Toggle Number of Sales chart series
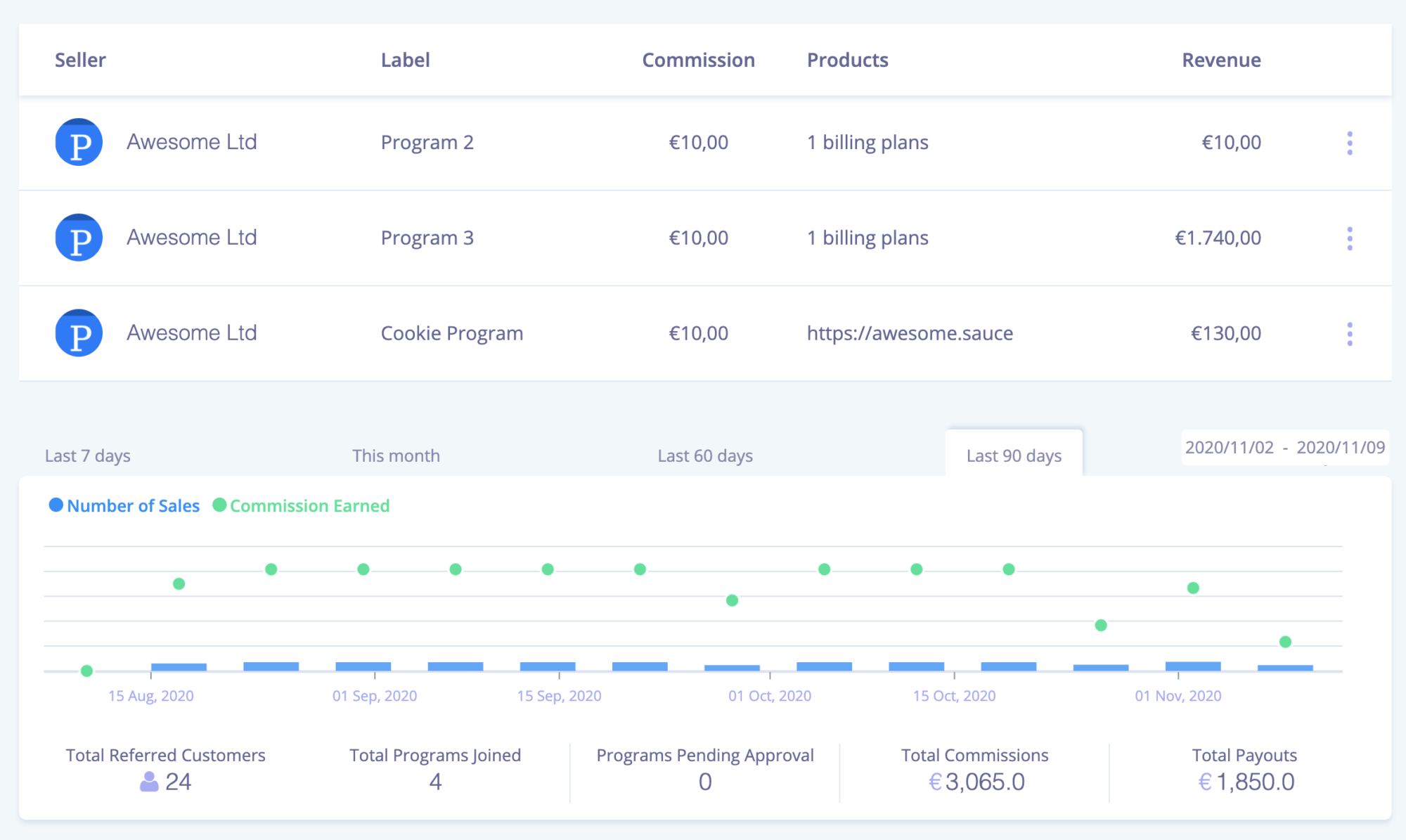The image size is (1406, 840). click(124, 505)
